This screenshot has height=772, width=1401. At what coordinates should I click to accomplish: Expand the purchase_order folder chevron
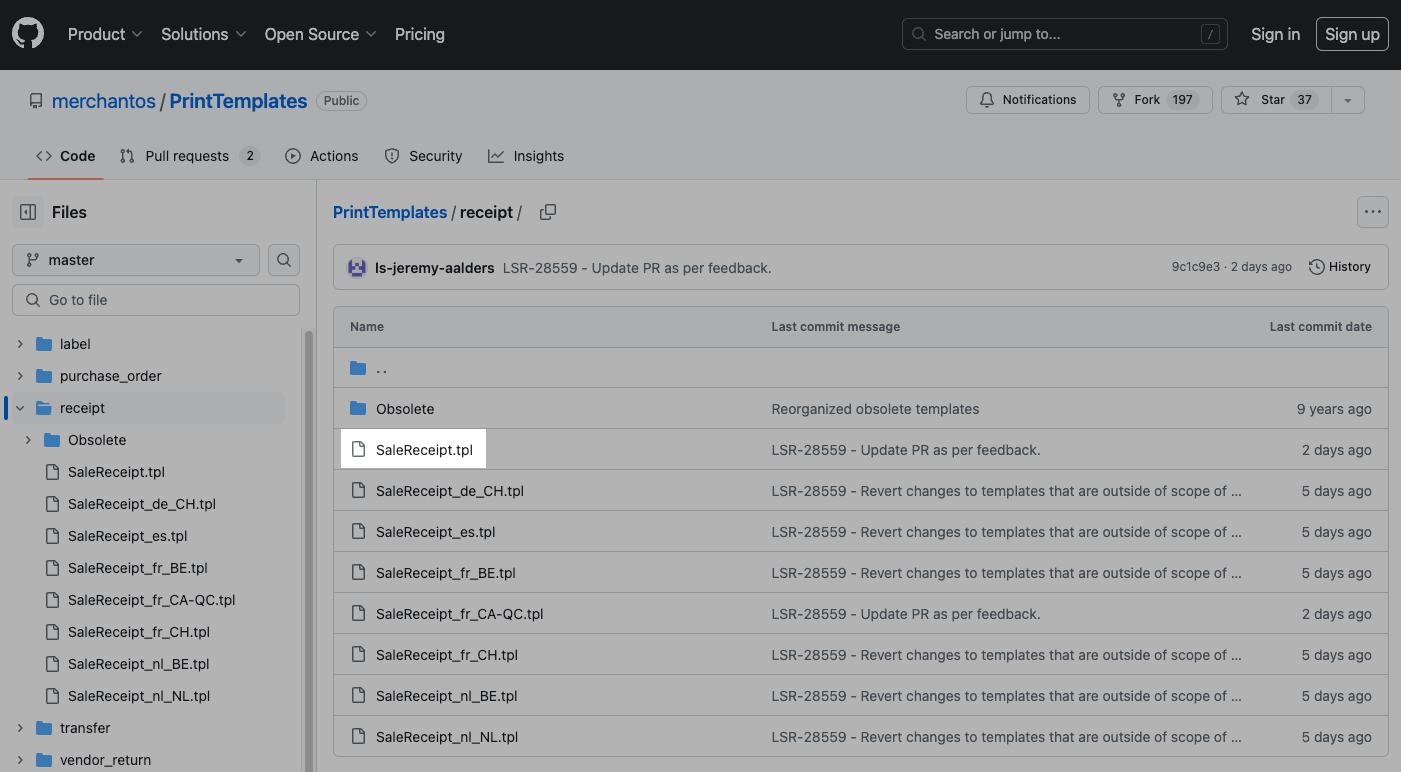[x=20, y=376]
